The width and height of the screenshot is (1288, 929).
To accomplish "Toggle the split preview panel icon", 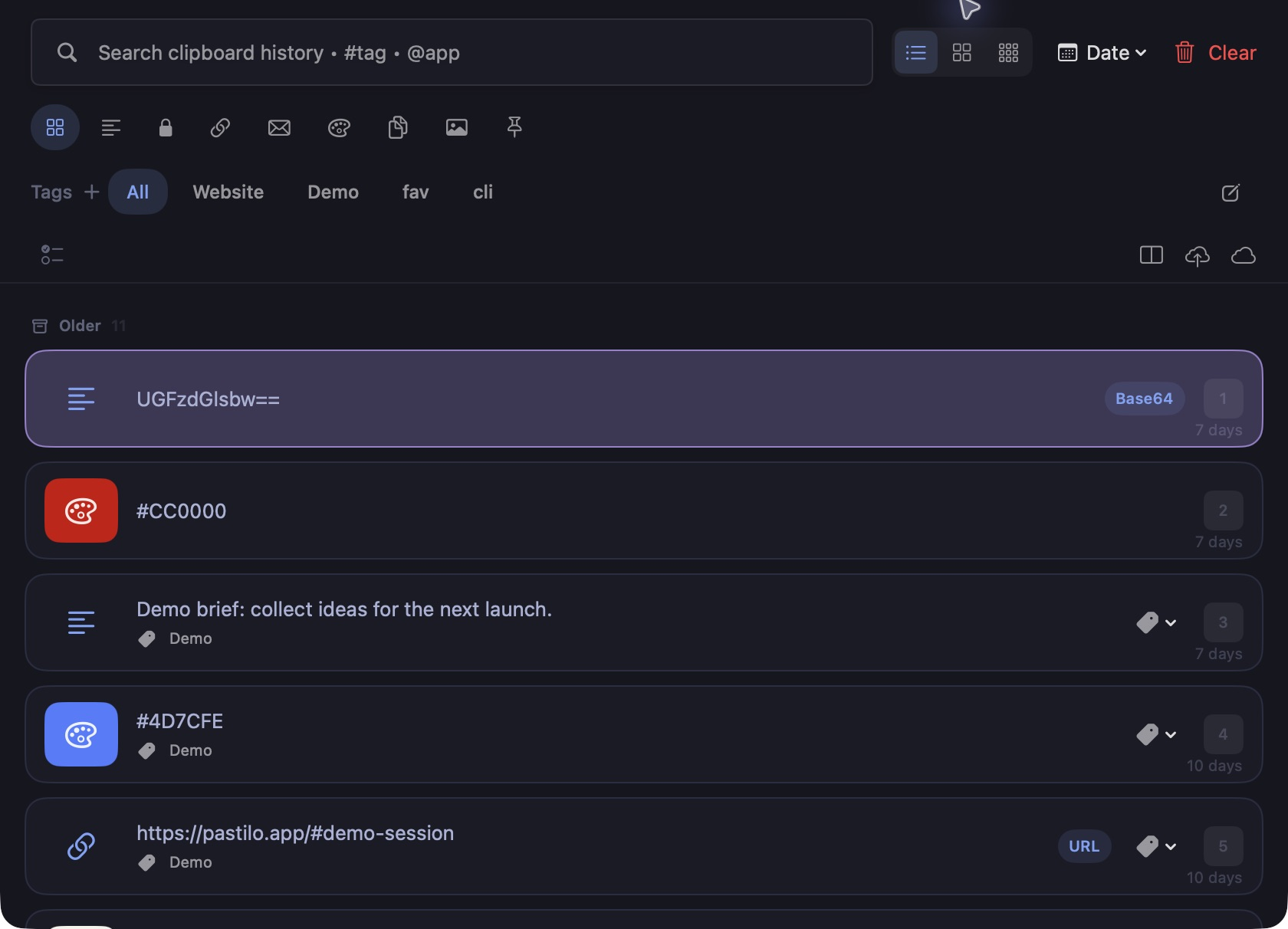I will tap(1152, 254).
